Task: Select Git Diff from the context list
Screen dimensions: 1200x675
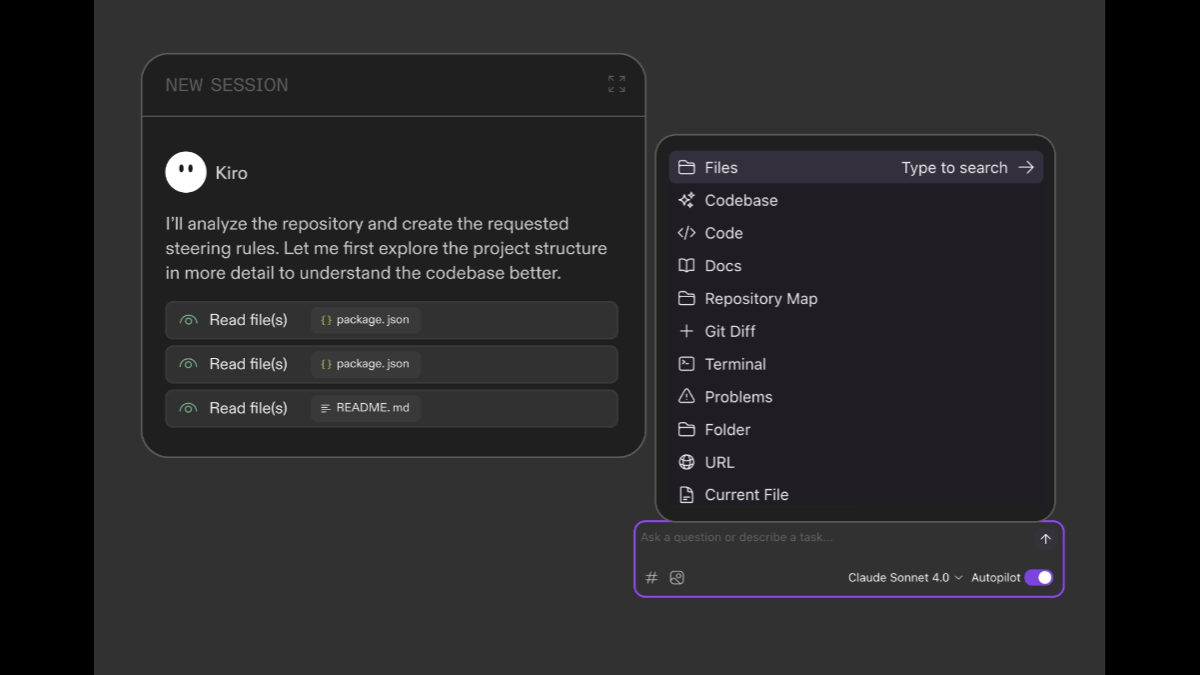Action: click(x=729, y=331)
